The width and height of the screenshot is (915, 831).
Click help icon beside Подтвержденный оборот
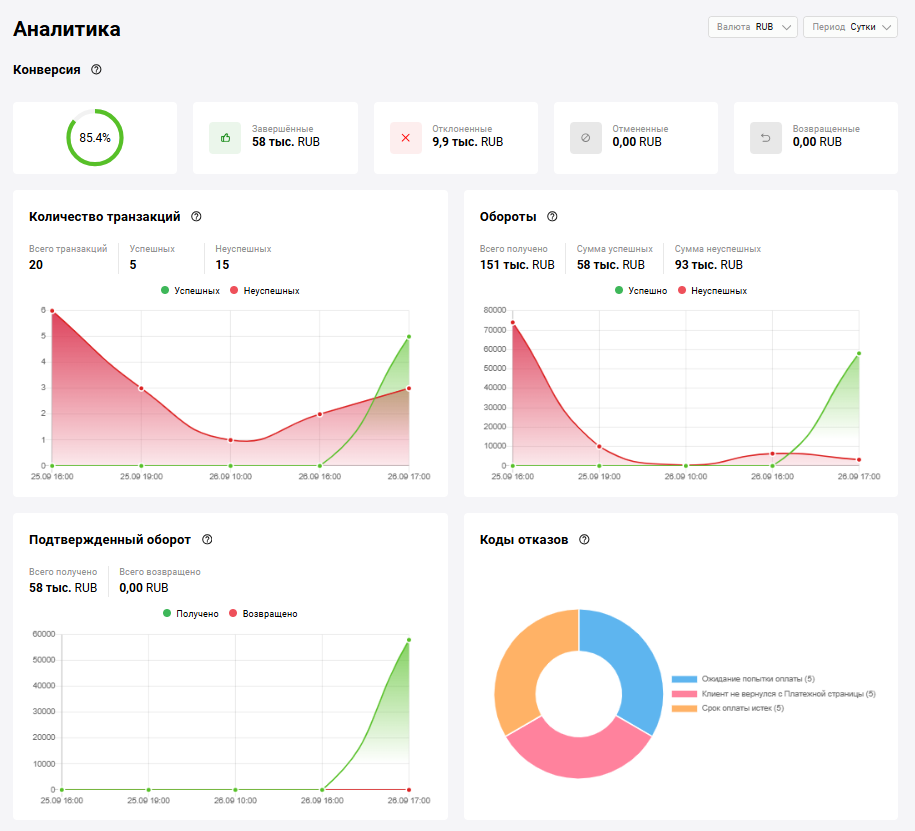[207, 539]
